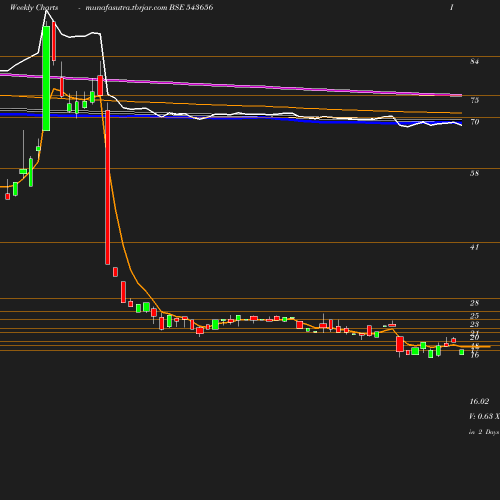
Task: Click the "munafasutra.tbrjar.com BSE 543656" label
Action: coord(149,7)
